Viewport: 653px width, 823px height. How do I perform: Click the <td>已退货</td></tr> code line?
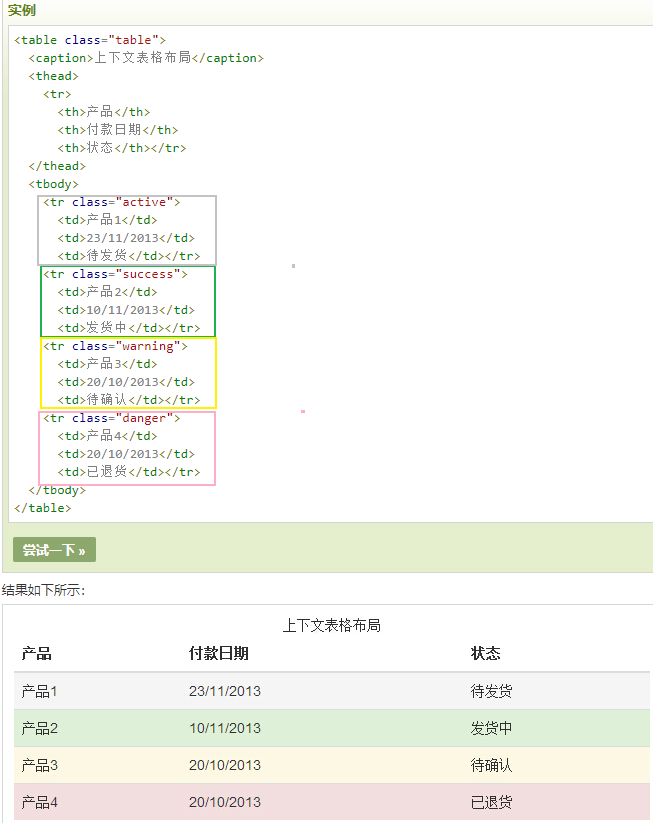pyautogui.click(x=129, y=471)
